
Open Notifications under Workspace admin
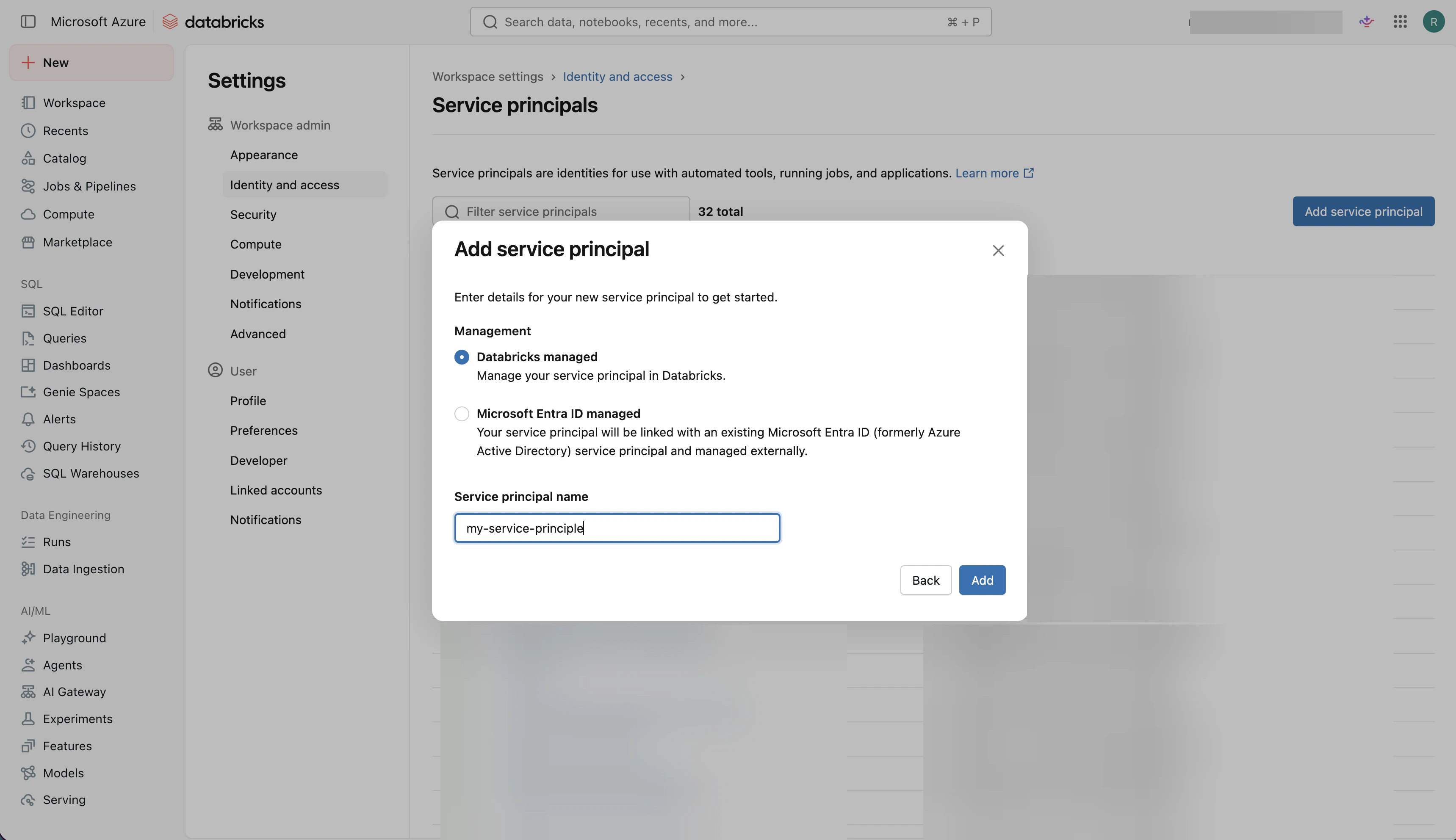266,304
